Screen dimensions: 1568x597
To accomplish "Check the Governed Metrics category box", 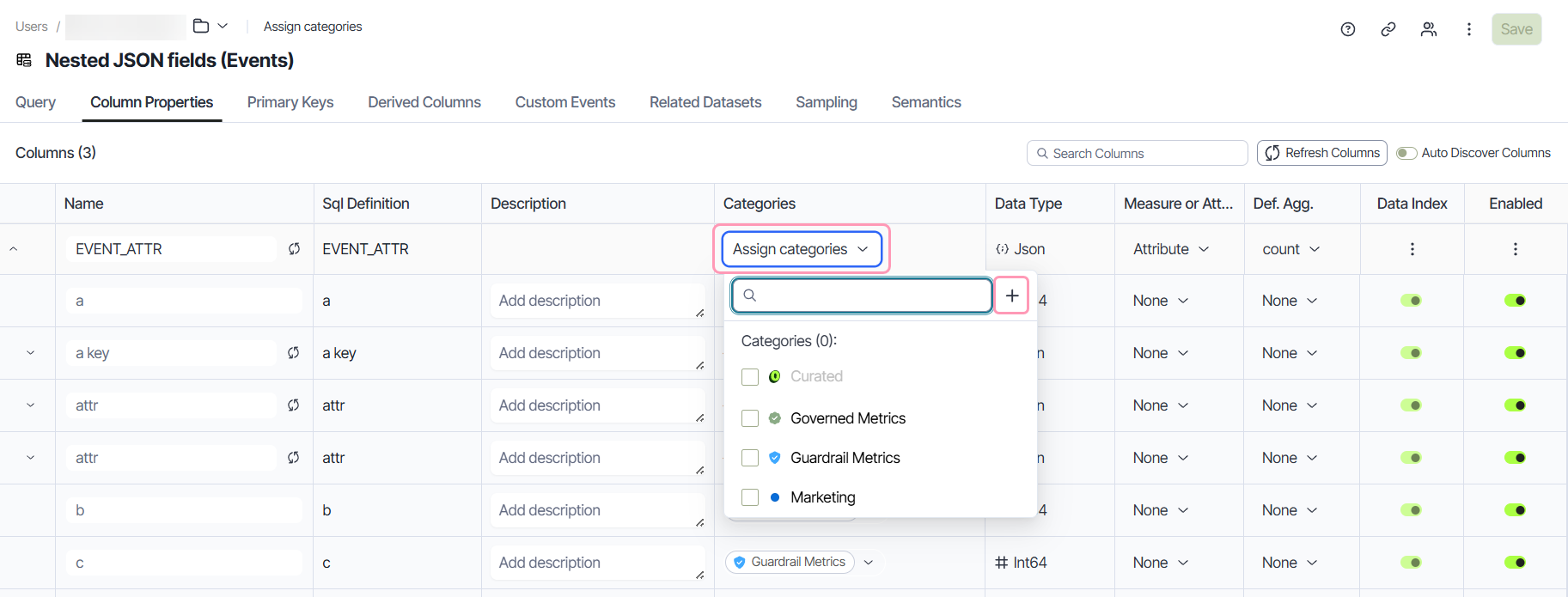I will tap(750, 418).
